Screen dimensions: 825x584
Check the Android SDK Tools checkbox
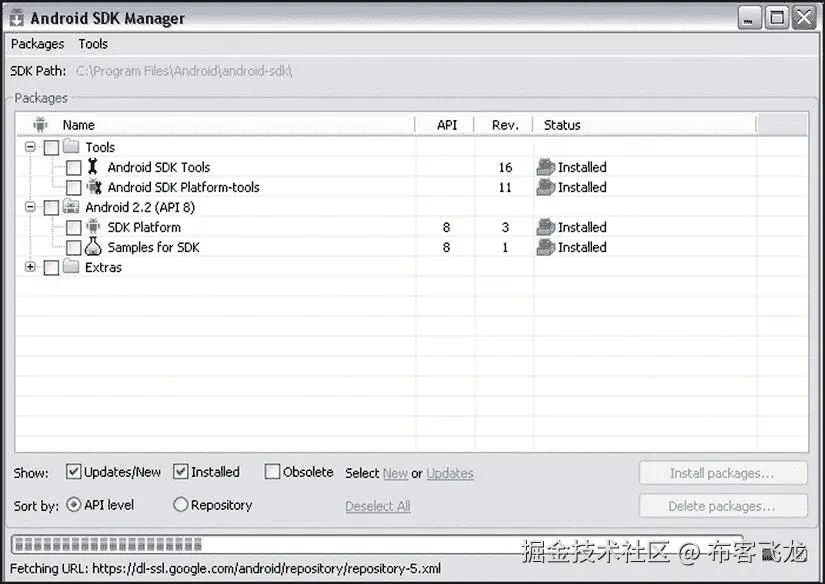pyautogui.click(x=74, y=167)
